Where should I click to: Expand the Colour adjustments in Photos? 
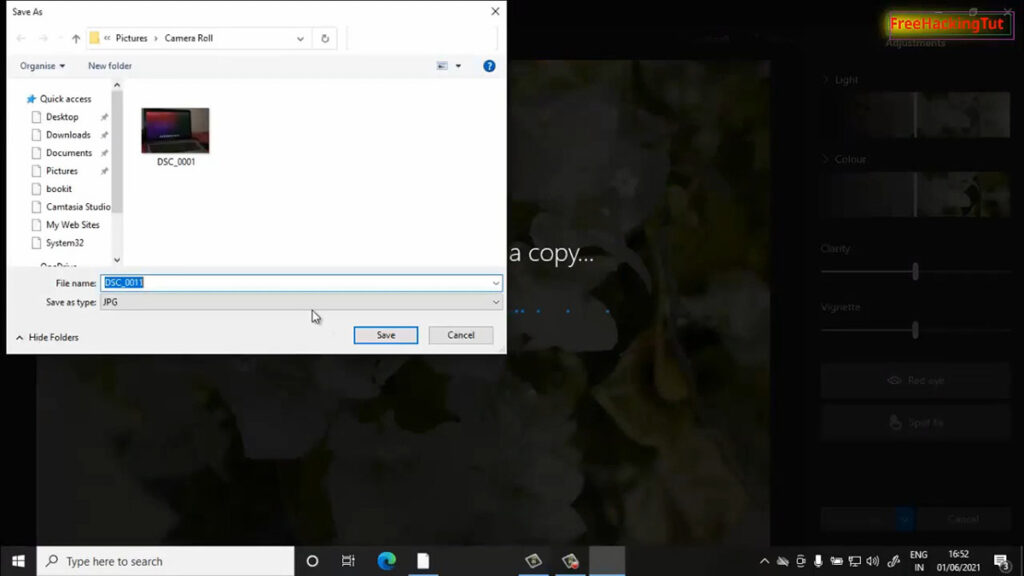pos(844,159)
